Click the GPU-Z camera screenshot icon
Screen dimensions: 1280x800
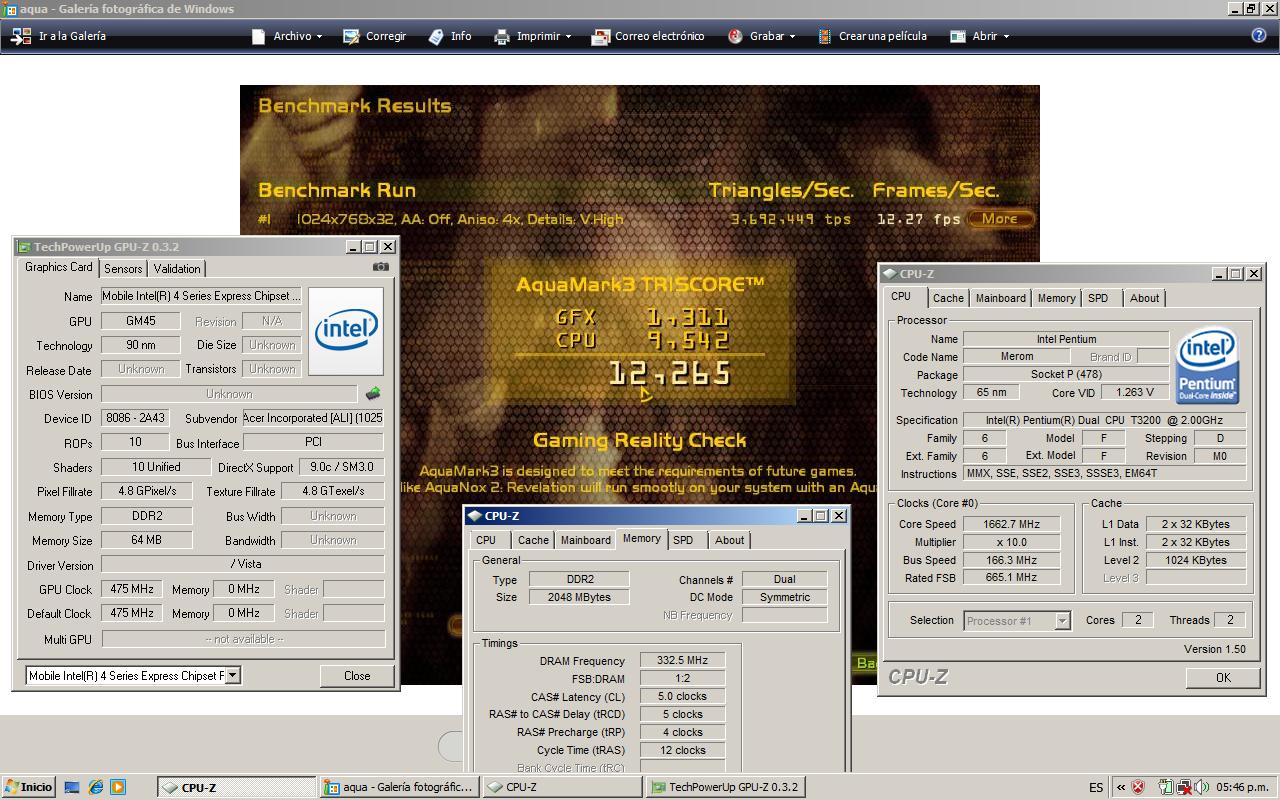click(380, 267)
